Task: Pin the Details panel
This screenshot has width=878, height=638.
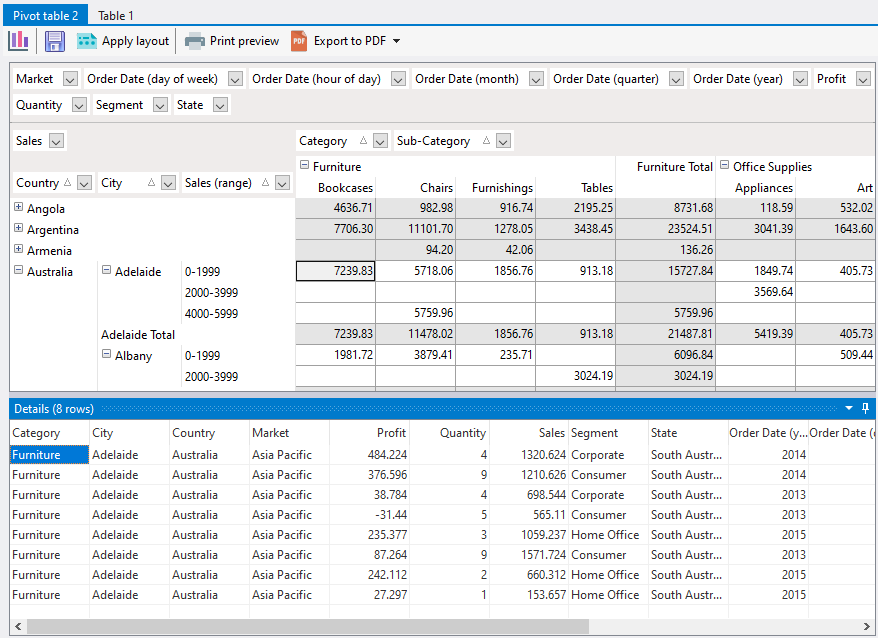Action: click(x=866, y=409)
